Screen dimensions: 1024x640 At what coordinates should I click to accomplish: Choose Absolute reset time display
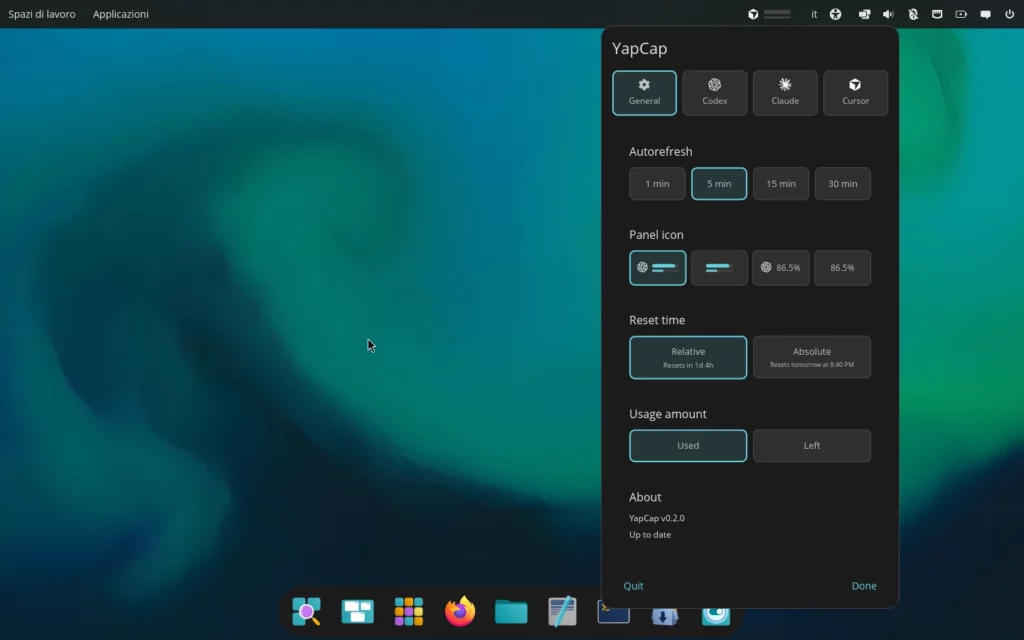(x=811, y=357)
